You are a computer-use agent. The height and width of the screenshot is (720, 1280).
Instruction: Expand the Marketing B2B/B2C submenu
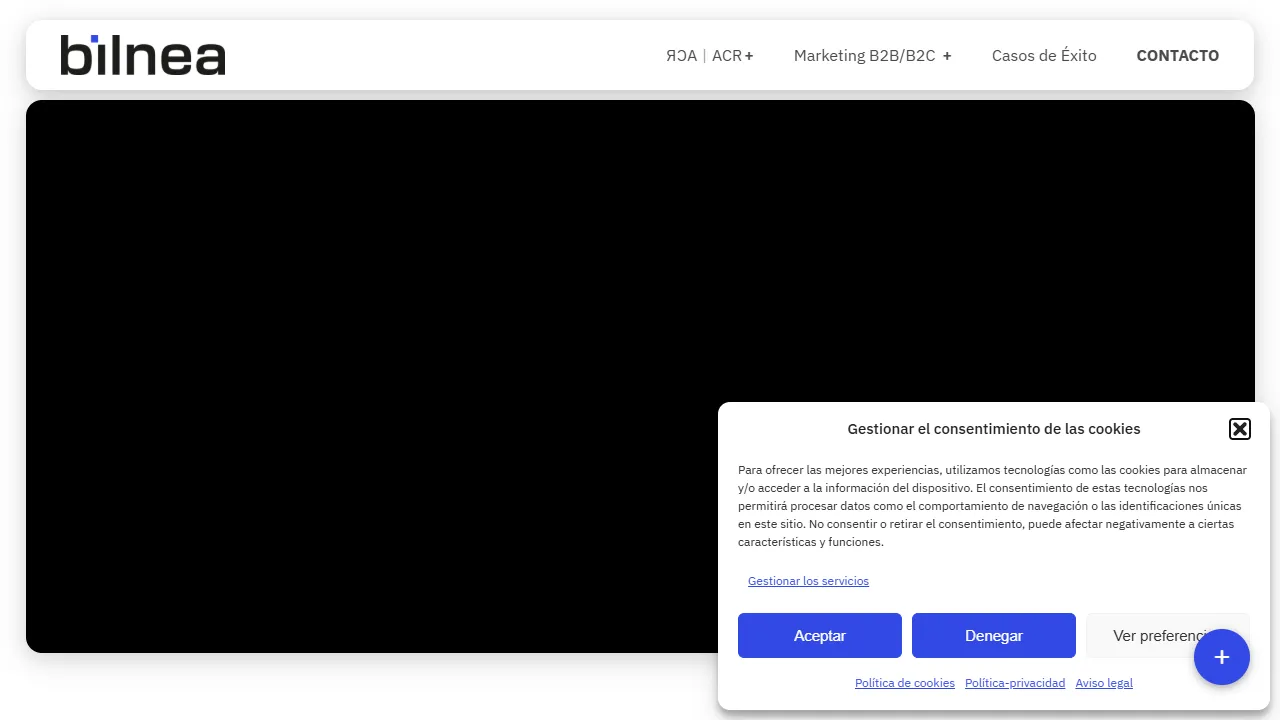coord(946,56)
